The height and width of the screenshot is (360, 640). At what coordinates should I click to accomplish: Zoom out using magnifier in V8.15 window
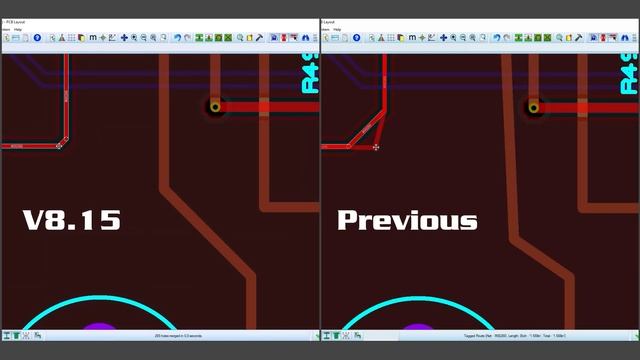point(144,38)
